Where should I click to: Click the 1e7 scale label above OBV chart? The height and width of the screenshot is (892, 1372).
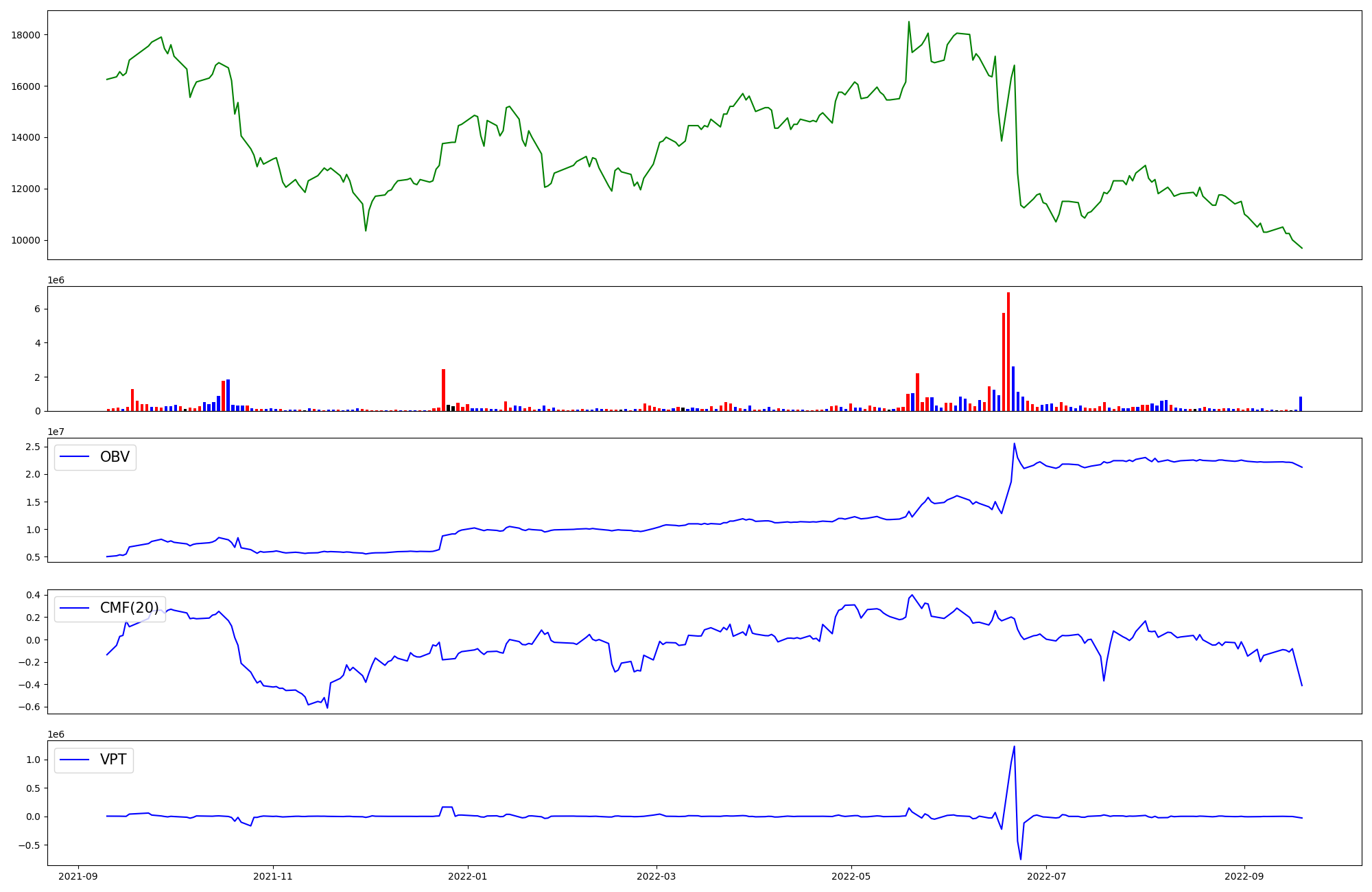pos(56,432)
